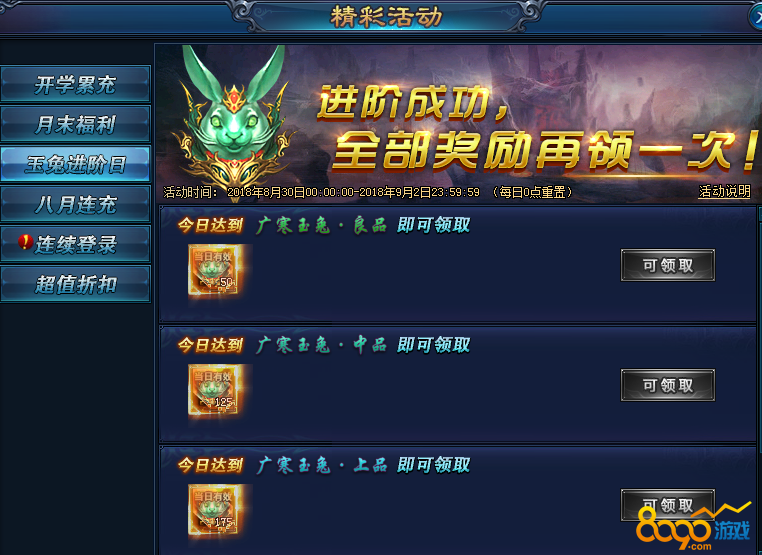Image resolution: width=762 pixels, height=555 pixels.
Task: Click the 175 jade rabbit reward icon
Action: click(x=214, y=510)
